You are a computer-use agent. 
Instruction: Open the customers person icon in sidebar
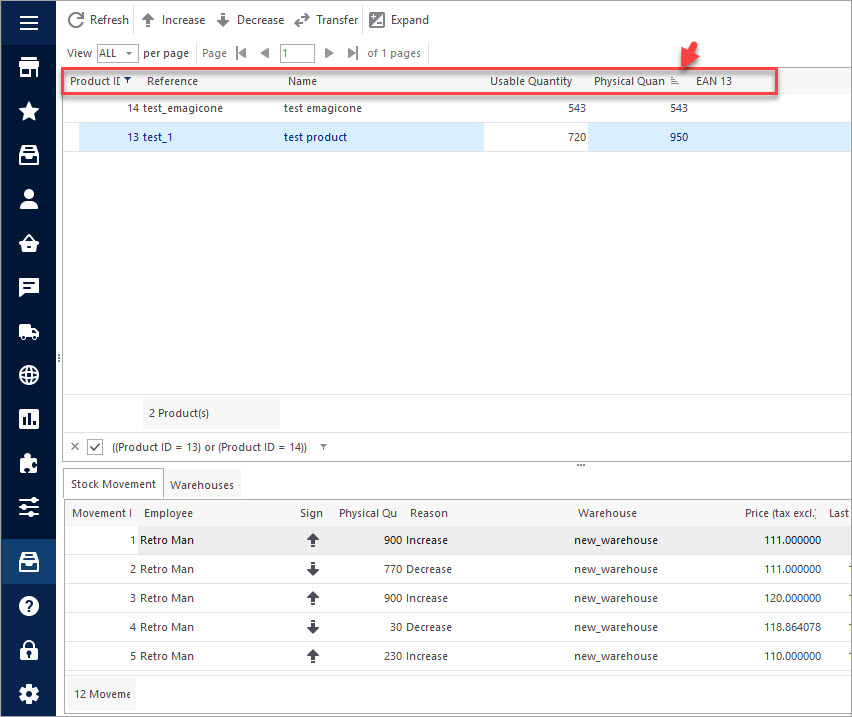coord(28,199)
